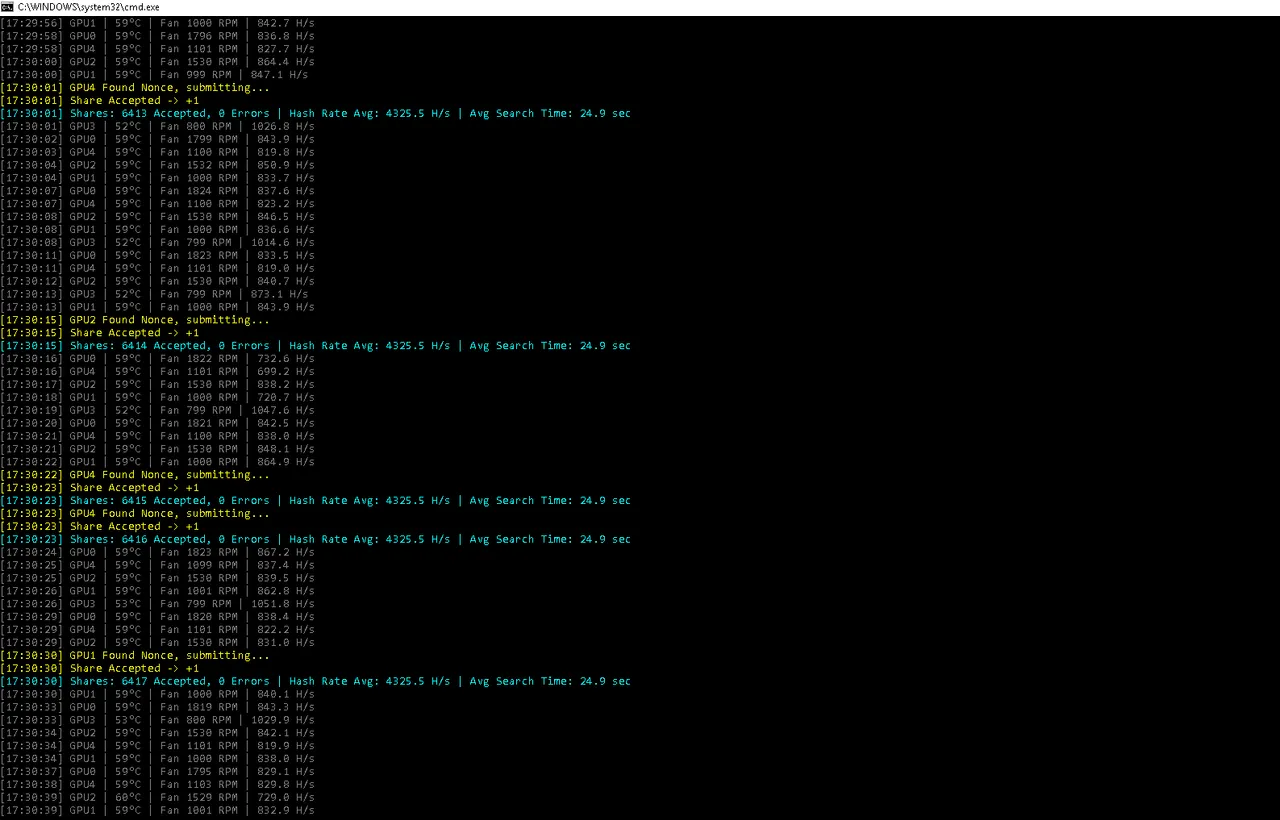Select the GPU4 line reading 827.7 H/s
This screenshot has width=1280, height=820.
(x=157, y=49)
